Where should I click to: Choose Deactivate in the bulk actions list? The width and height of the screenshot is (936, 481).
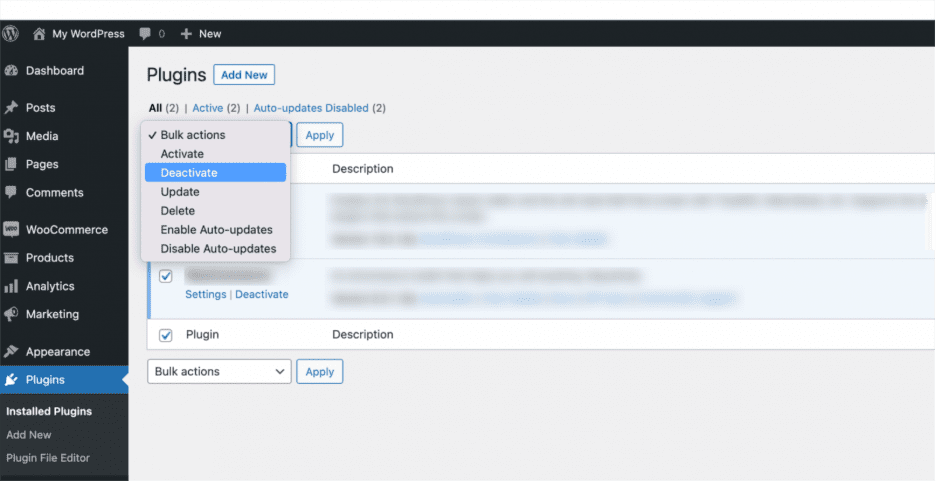pyautogui.click(x=189, y=173)
